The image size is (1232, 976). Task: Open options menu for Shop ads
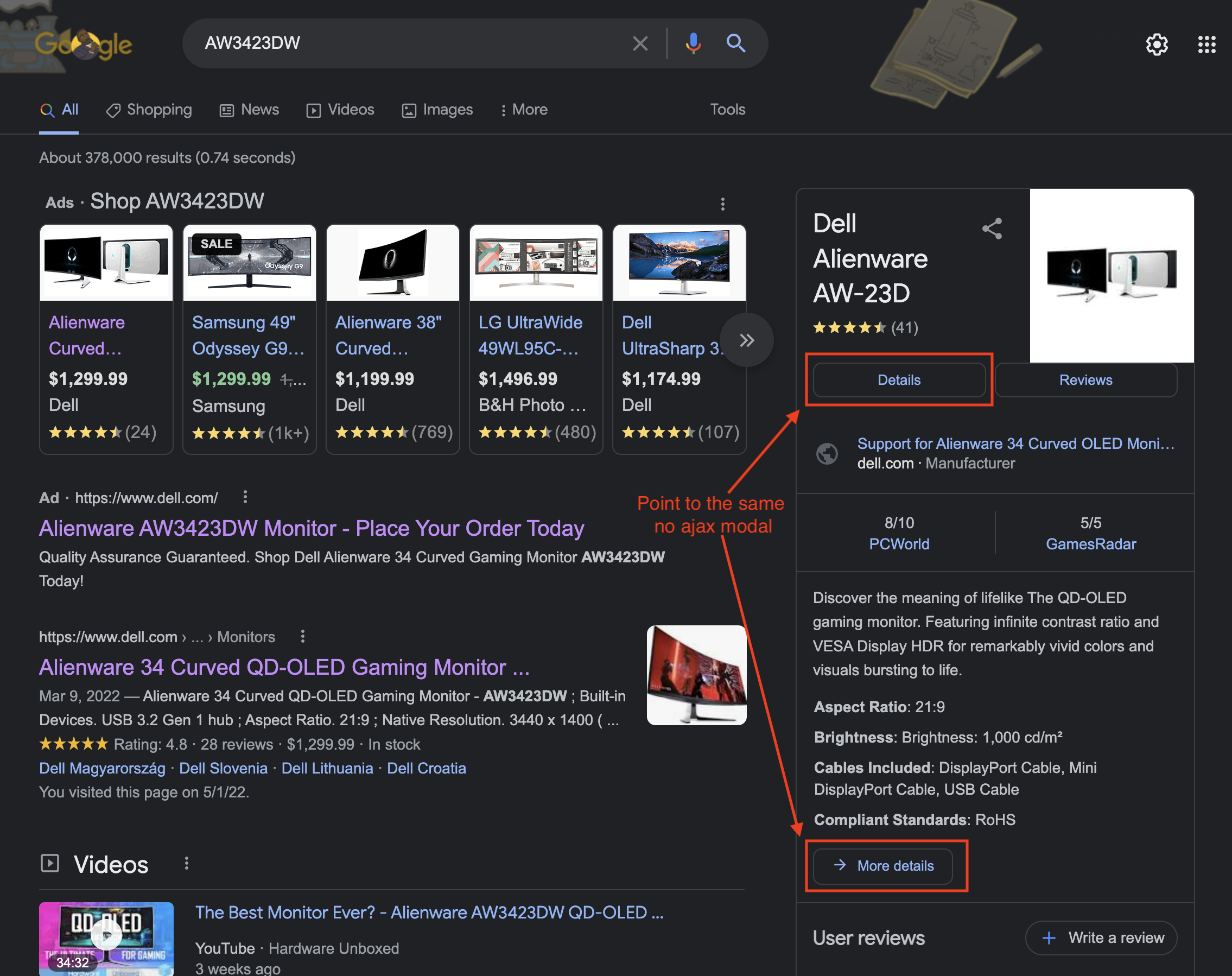[x=722, y=204]
